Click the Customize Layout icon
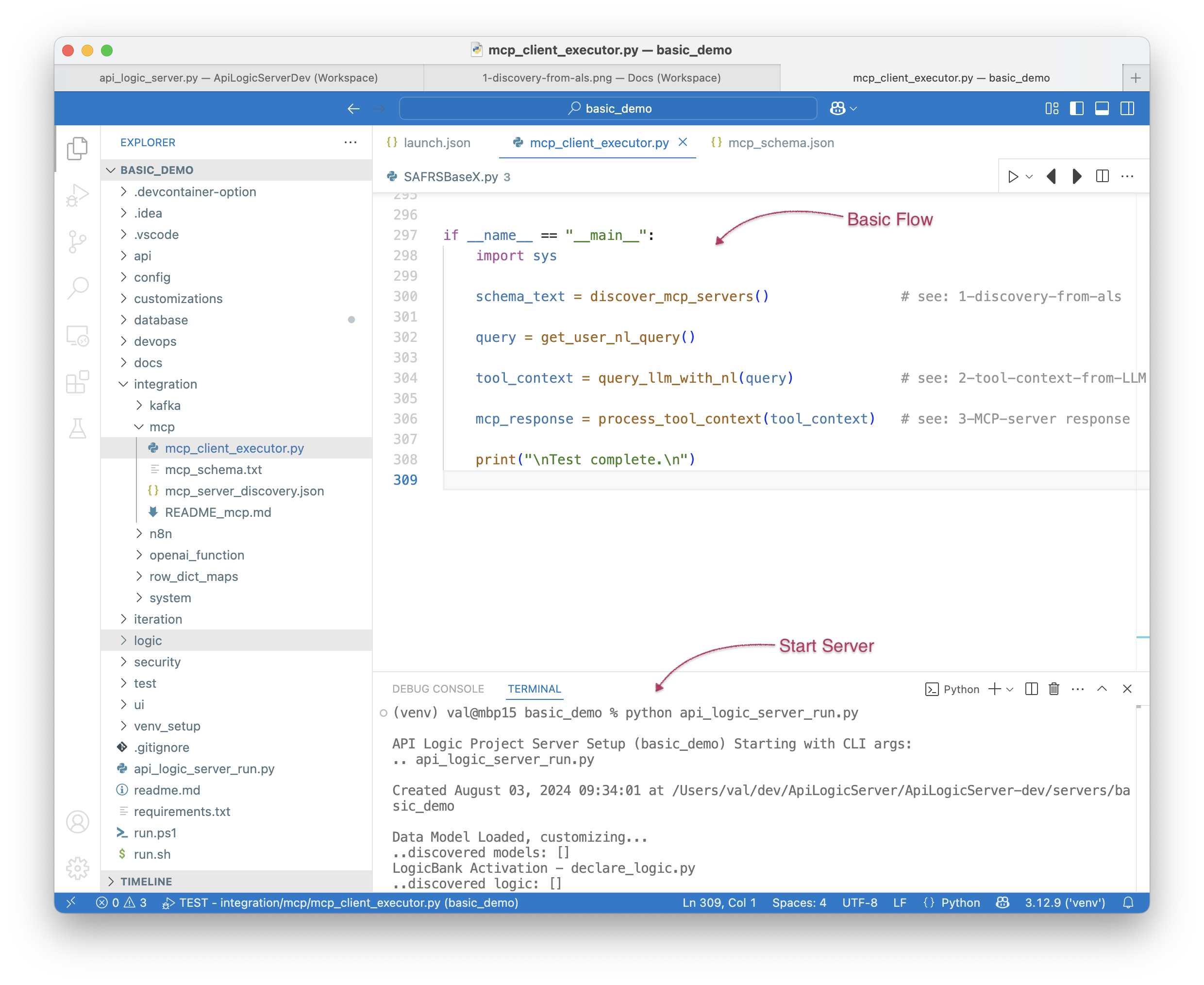 tap(1052, 108)
